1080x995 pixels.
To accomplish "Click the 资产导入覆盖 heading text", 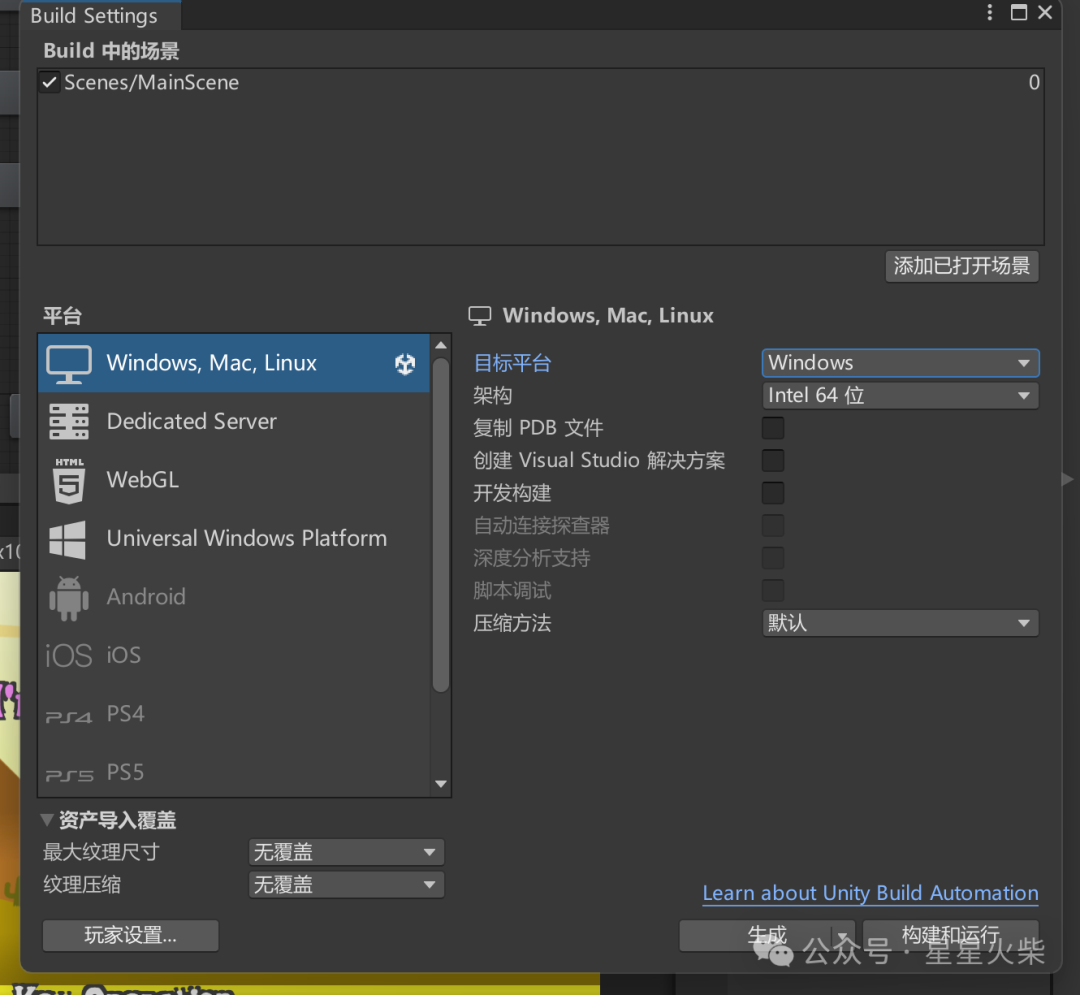I will 117,820.
